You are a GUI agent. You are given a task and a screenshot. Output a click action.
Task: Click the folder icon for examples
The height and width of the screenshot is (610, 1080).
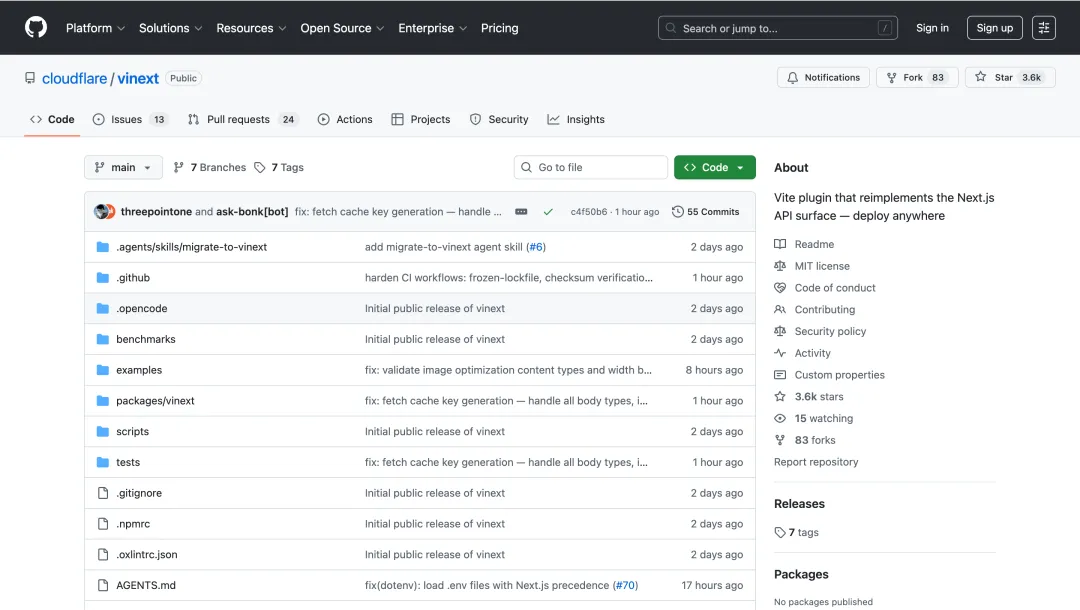pyautogui.click(x=103, y=370)
